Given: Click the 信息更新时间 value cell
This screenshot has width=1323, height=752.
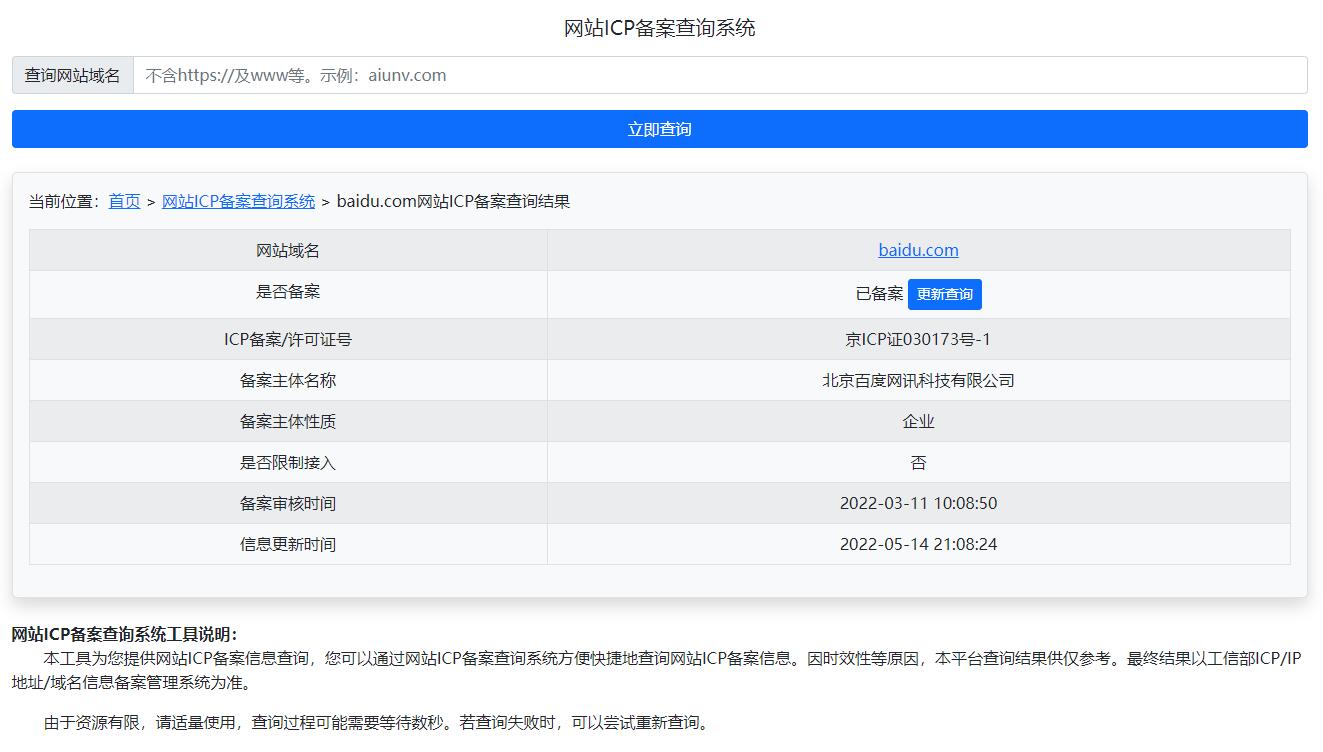Looking at the screenshot, I should (918, 544).
